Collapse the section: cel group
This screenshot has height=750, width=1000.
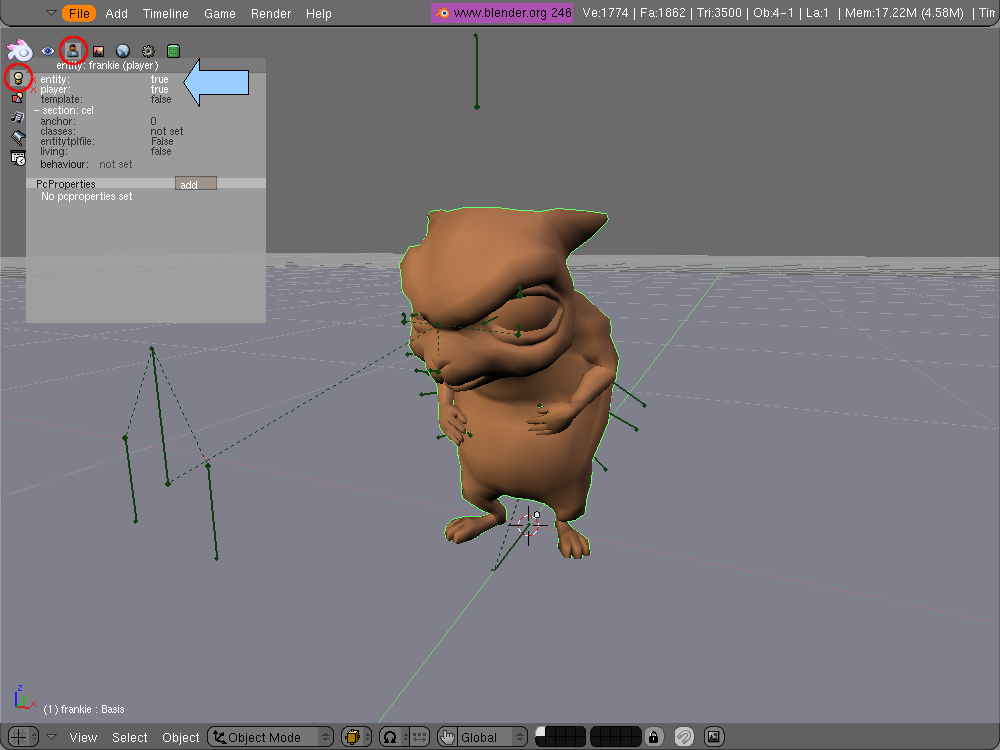(x=36, y=110)
